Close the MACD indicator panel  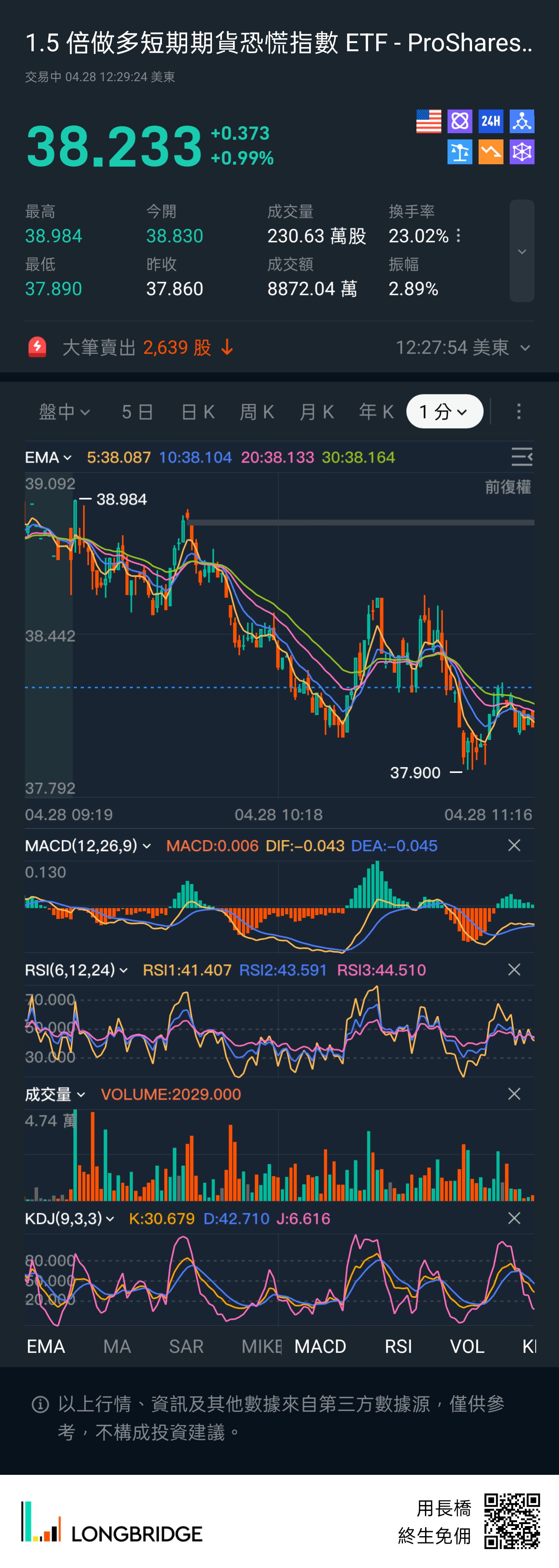click(514, 846)
